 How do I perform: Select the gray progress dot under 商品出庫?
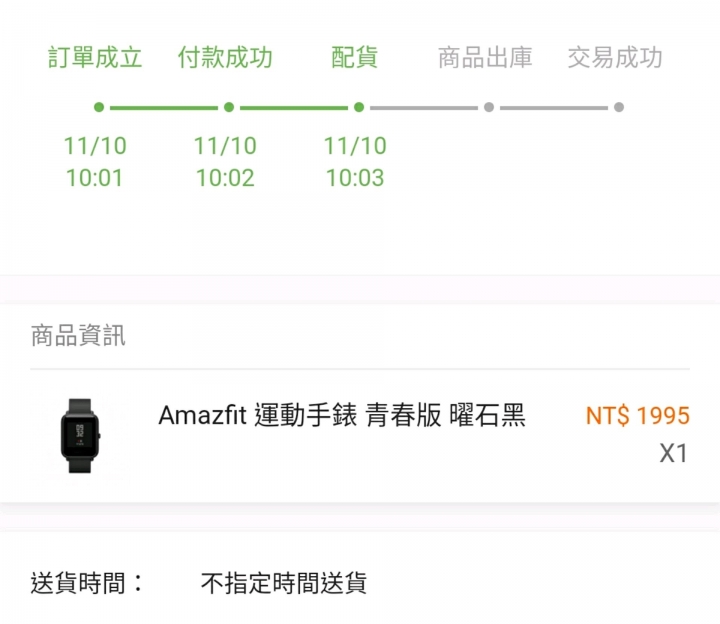(x=489, y=107)
